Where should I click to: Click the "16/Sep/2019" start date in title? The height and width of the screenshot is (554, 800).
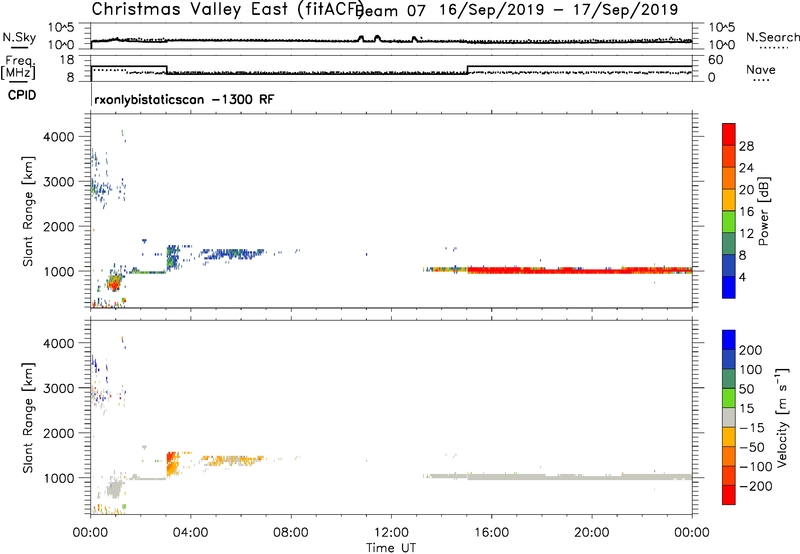click(x=492, y=10)
